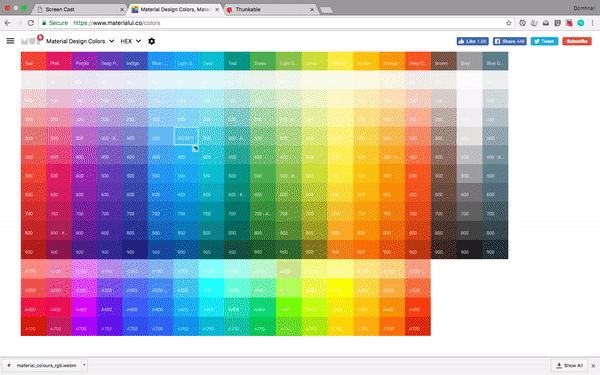Select the Indigo header swatch
This screenshot has height=375, width=600.
[135, 61]
